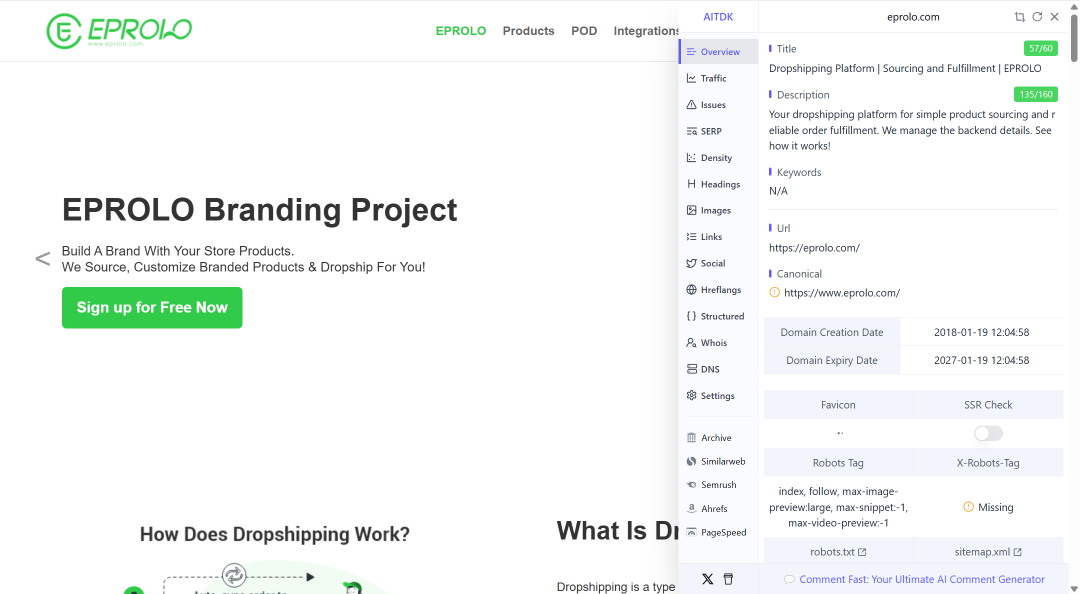
Task: Open the robots.txt external link
Action: click(x=838, y=552)
